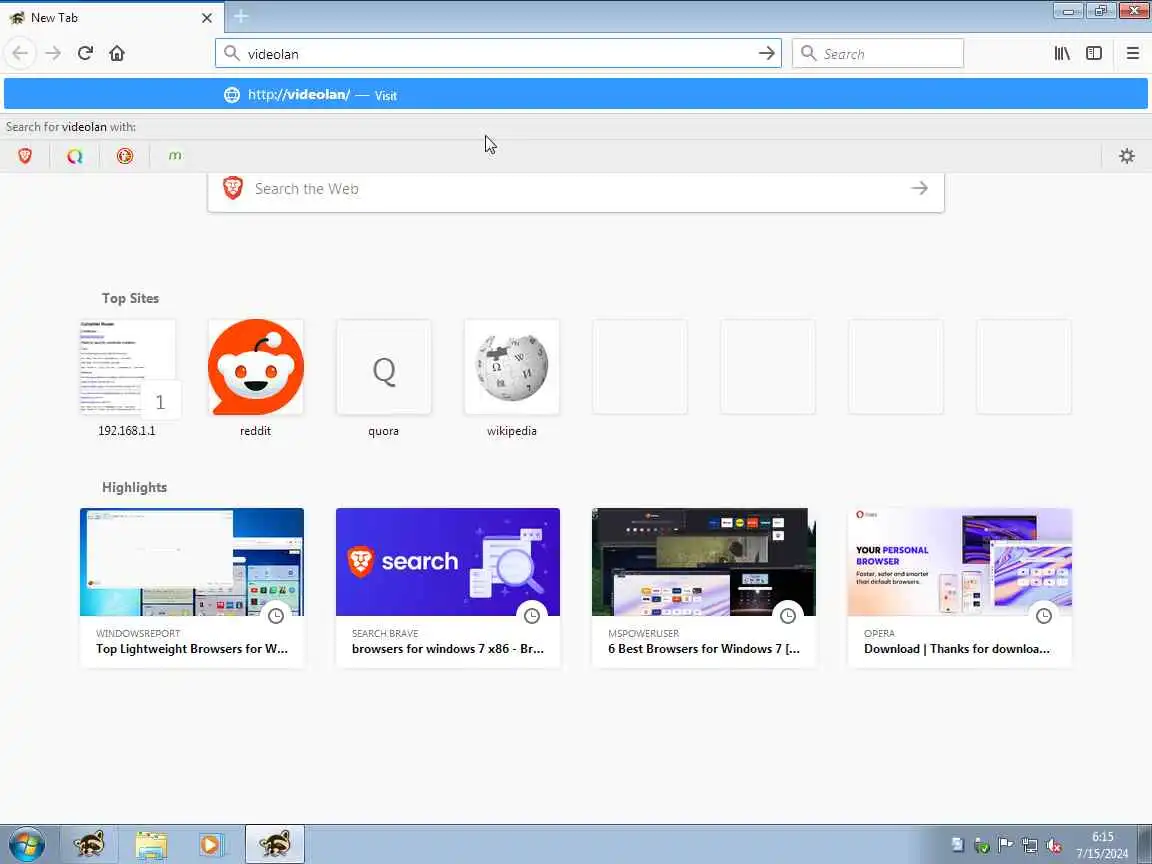Open the Search Brave highlight card
The width and height of the screenshot is (1152, 864).
coord(447,588)
